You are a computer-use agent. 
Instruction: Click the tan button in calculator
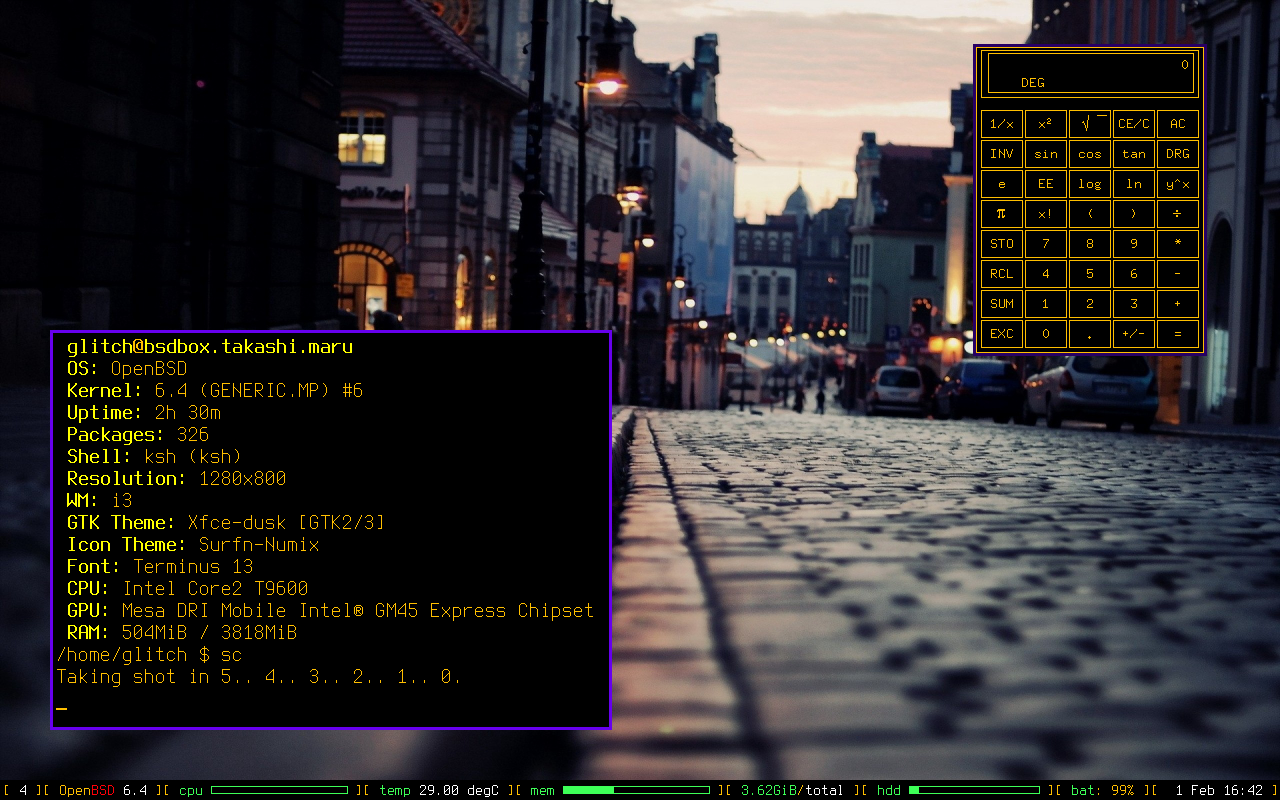pos(1134,154)
